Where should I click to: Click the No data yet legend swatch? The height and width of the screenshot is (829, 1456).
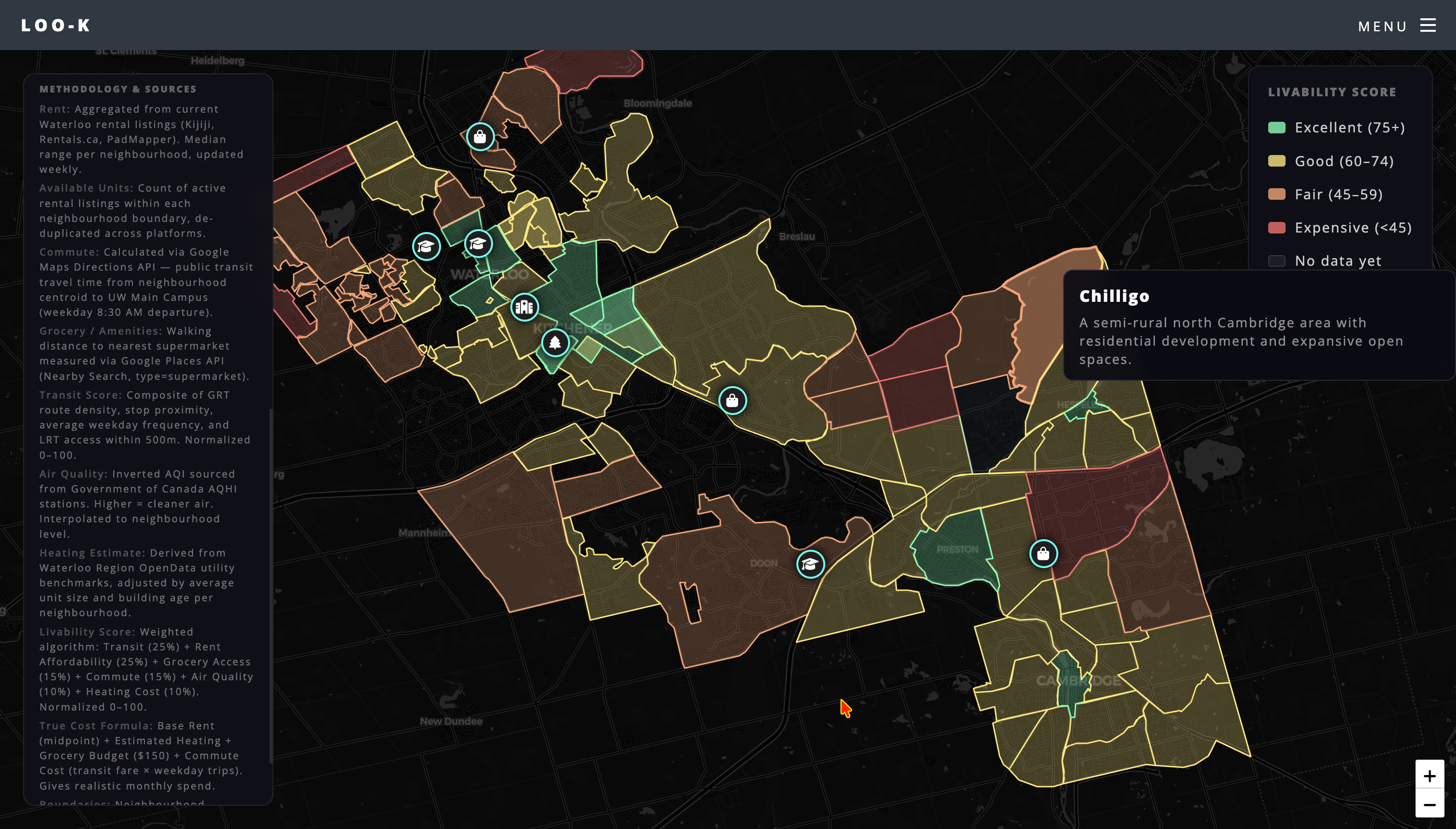click(x=1276, y=261)
